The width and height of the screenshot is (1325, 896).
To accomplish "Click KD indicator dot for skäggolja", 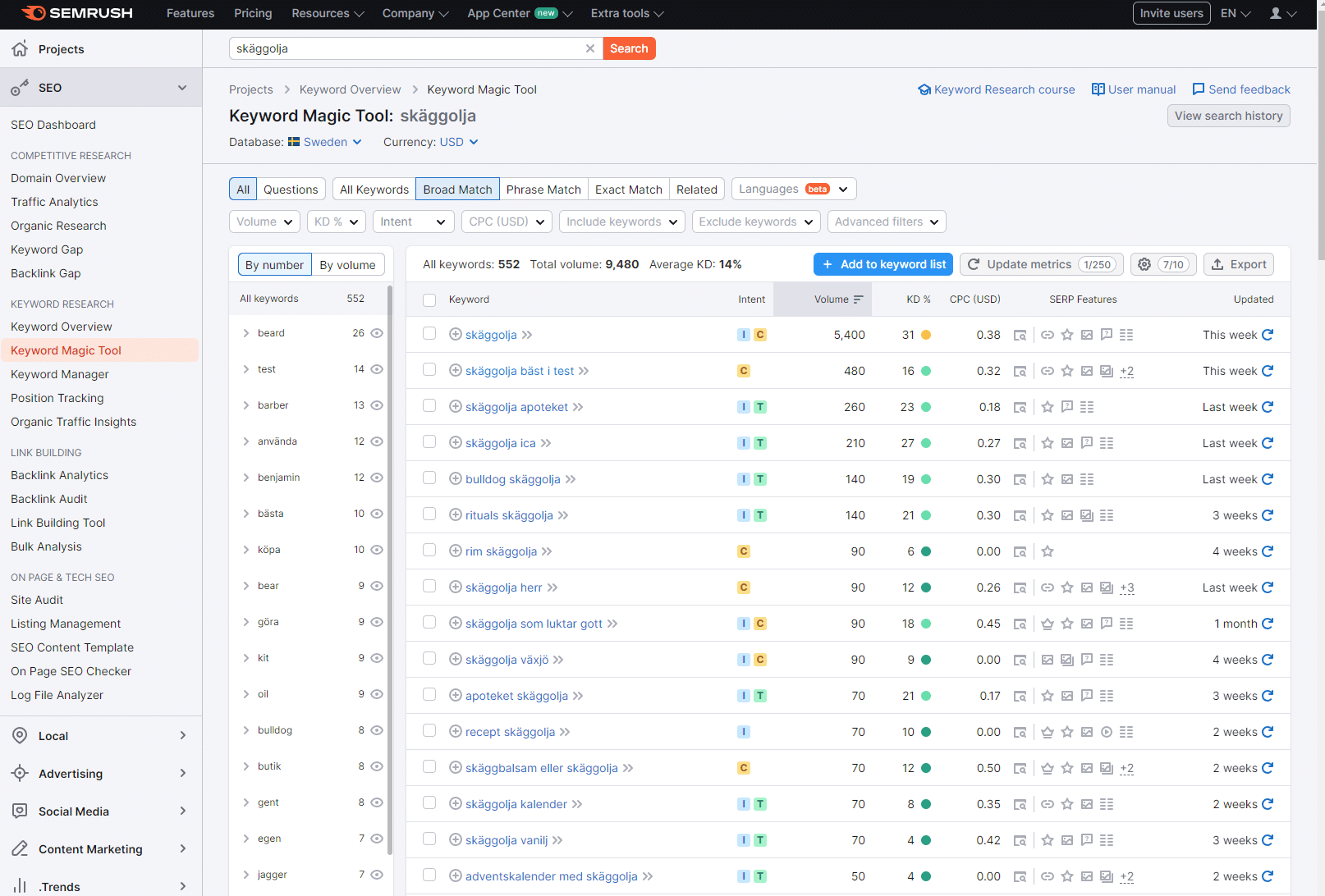I will coord(926,335).
